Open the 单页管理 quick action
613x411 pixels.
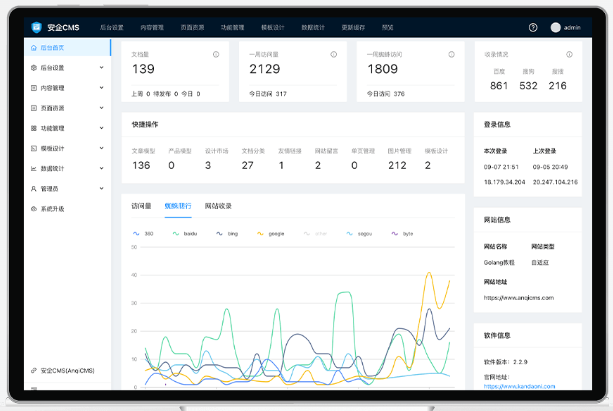point(363,151)
